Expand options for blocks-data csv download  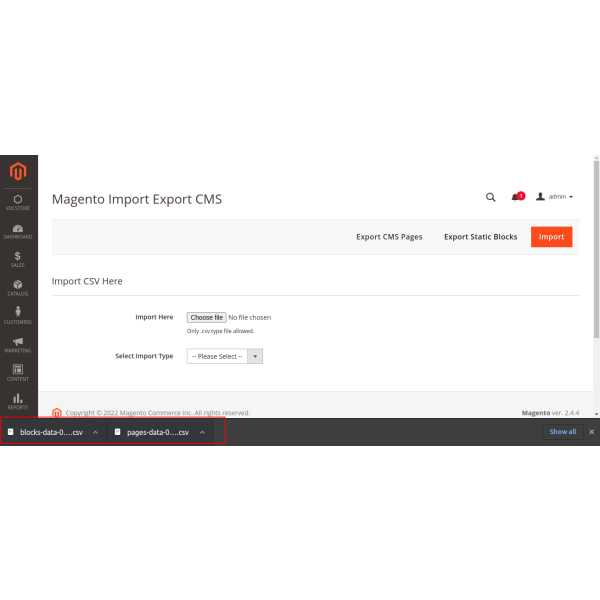[95, 432]
